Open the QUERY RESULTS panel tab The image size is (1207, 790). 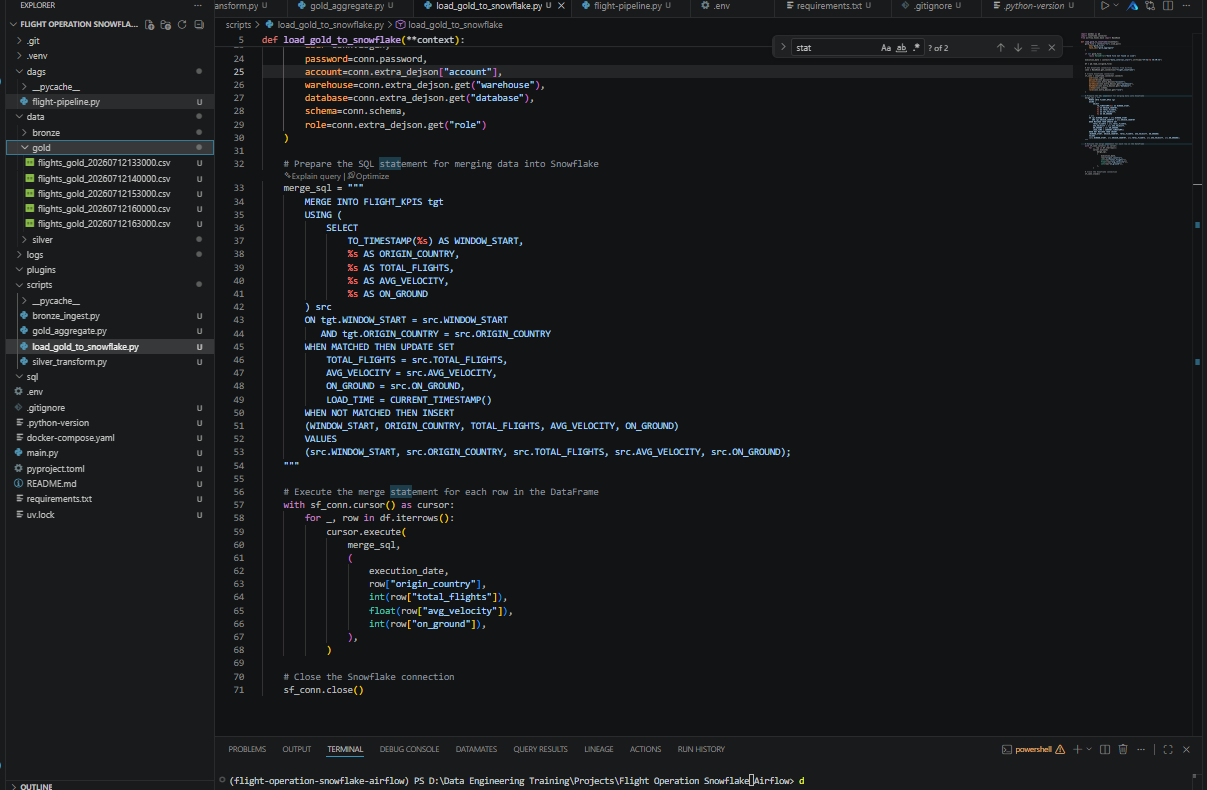point(540,749)
